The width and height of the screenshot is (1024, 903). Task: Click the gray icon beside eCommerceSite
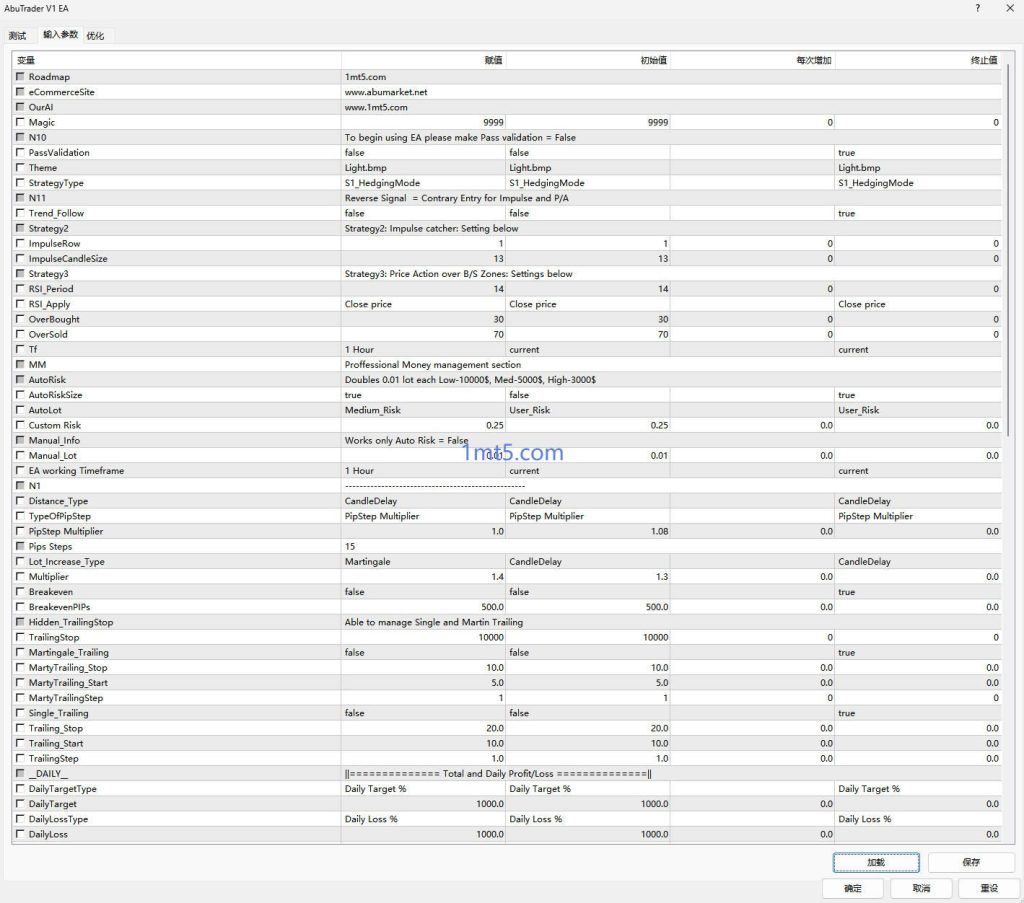coord(20,92)
